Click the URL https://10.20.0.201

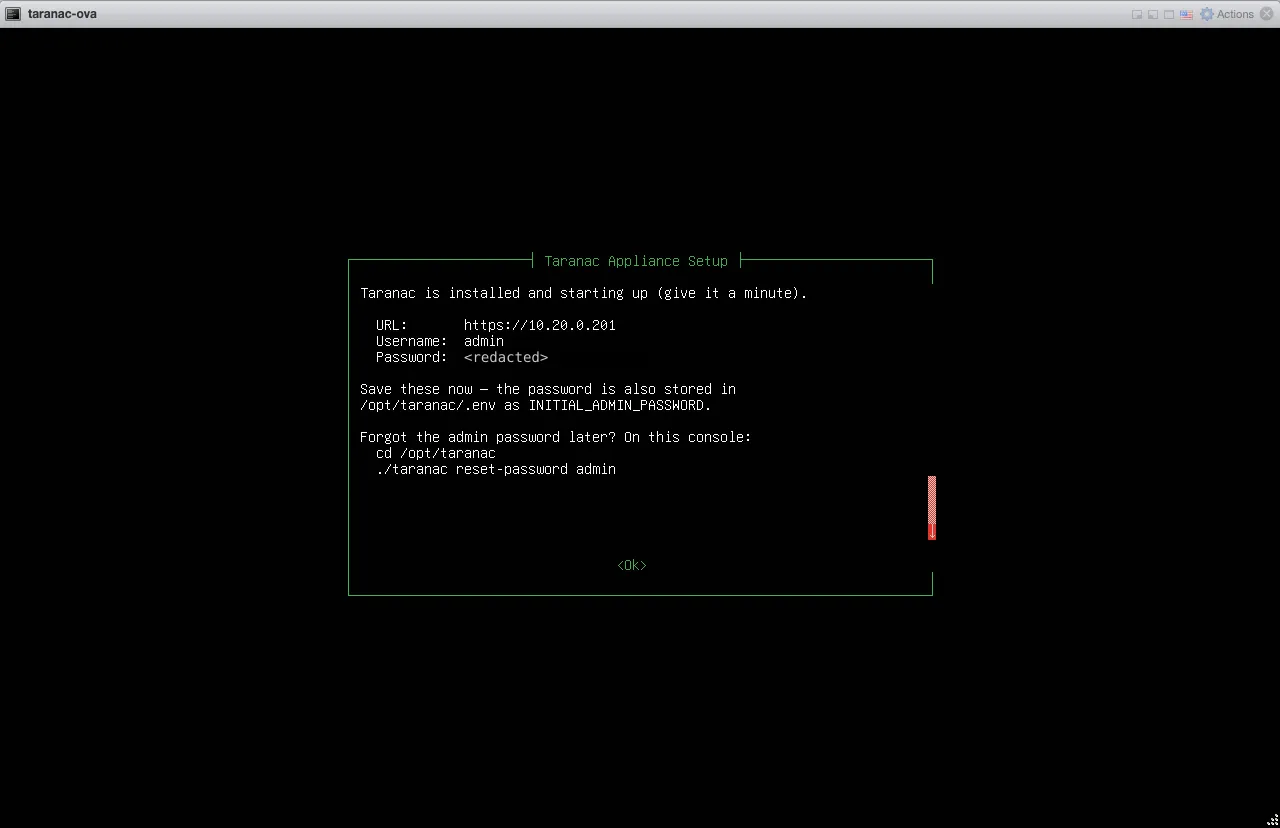540,325
